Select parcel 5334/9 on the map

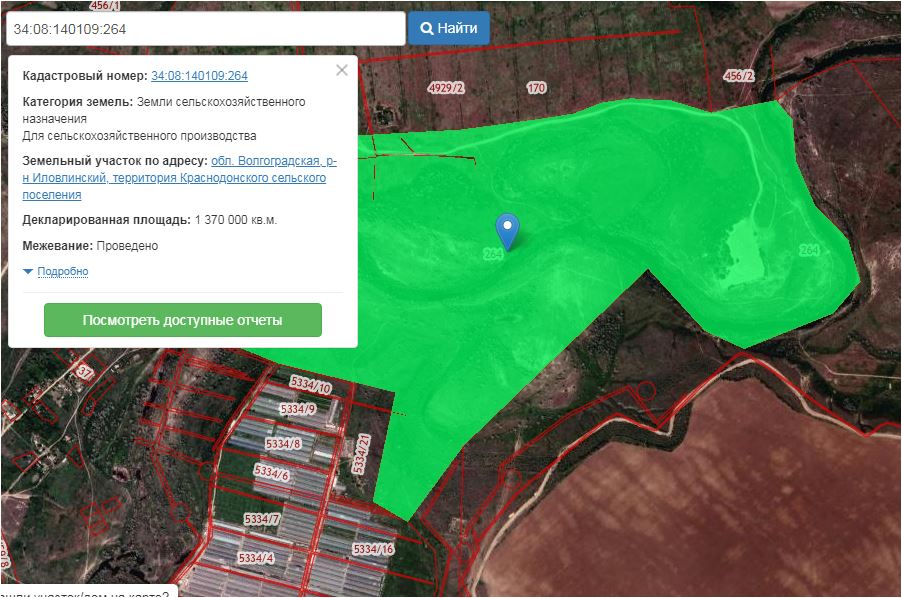click(x=297, y=409)
